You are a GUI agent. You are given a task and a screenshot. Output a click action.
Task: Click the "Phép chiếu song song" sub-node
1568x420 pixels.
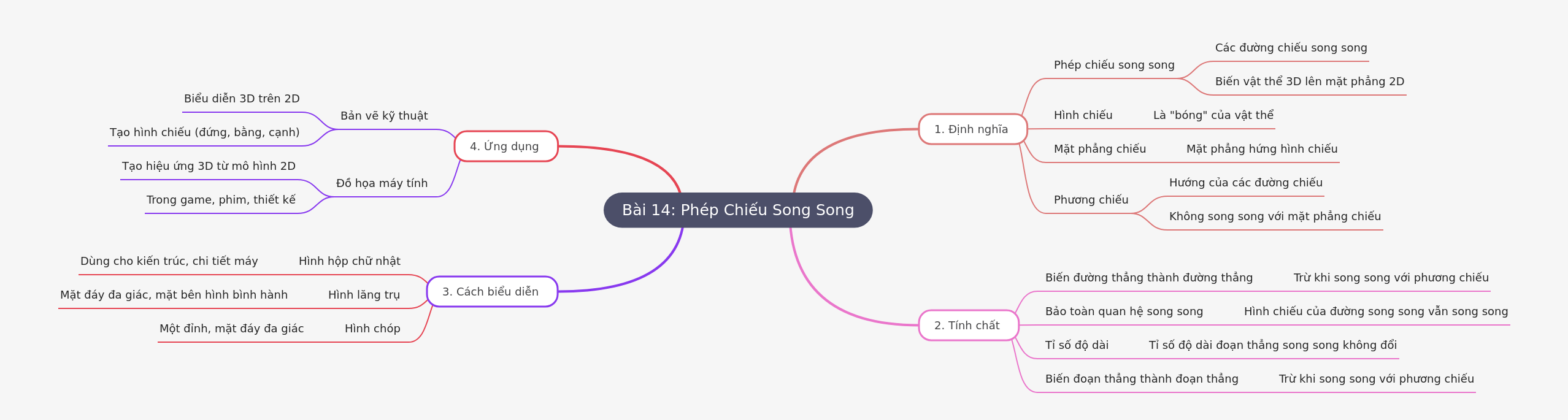tap(1114, 65)
